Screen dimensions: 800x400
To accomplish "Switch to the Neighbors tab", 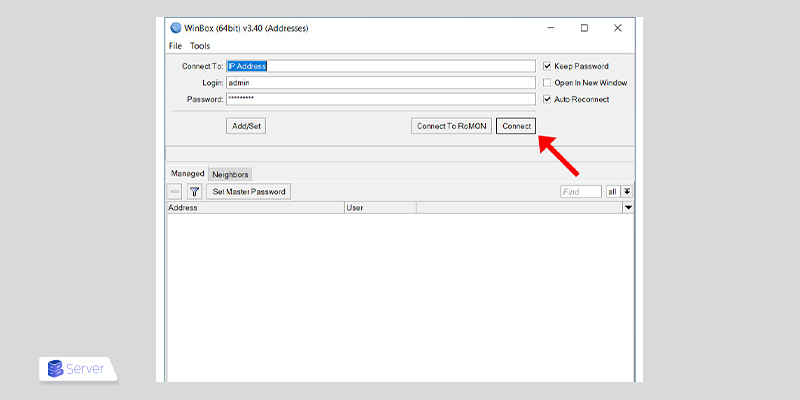I will click(x=230, y=174).
